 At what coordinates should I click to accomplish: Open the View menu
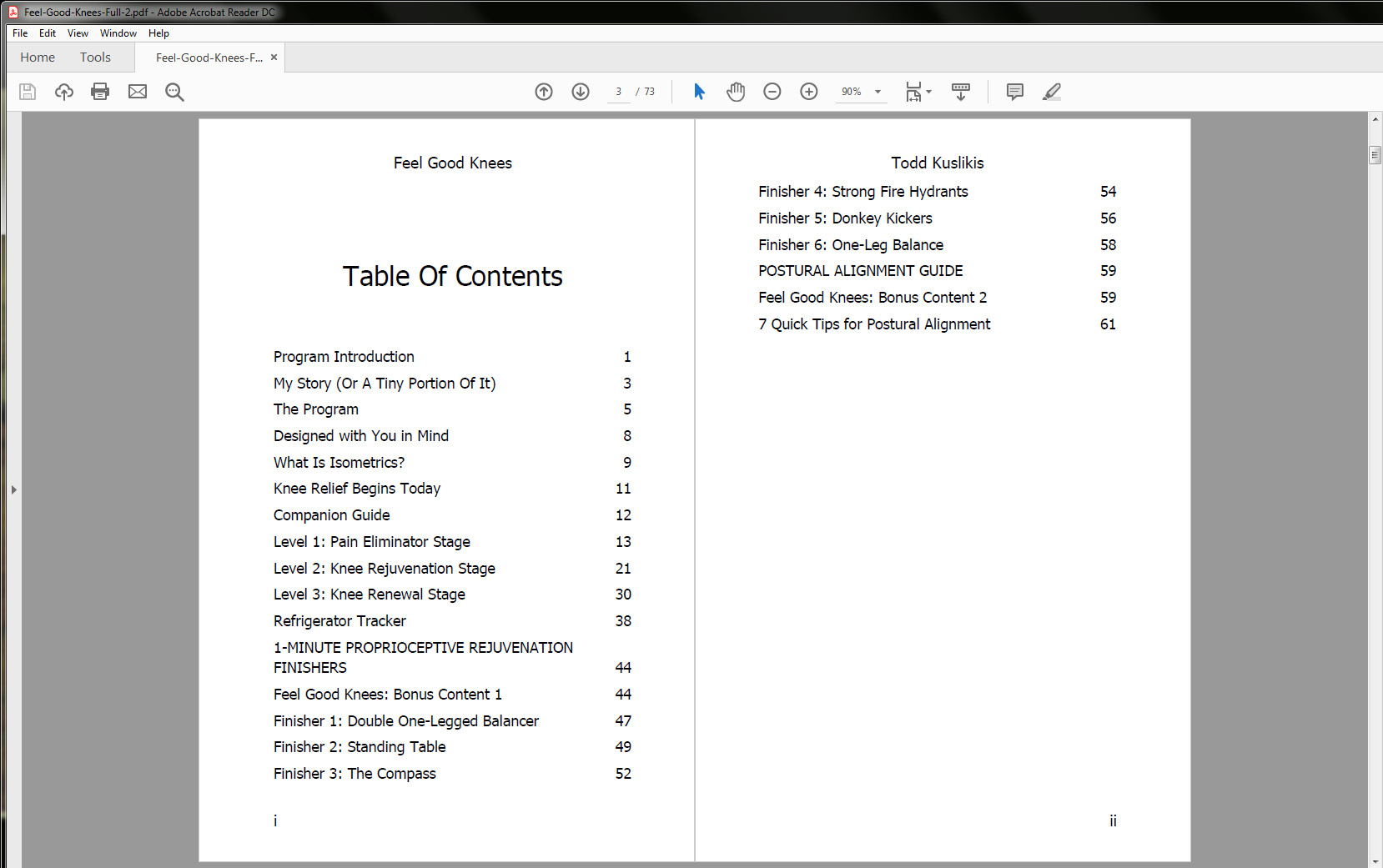tap(78, 33)
